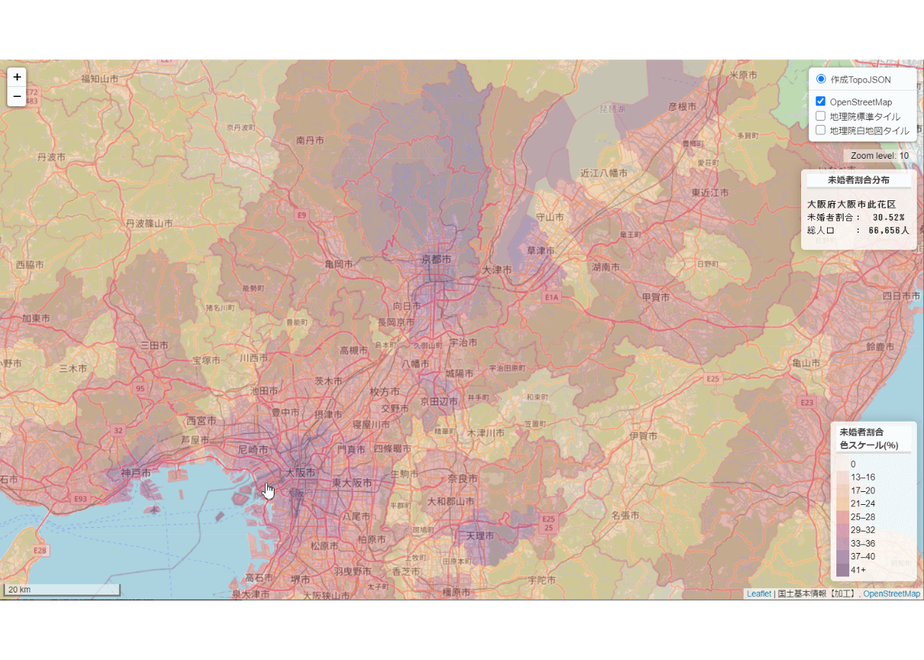Click the 三田市 label on the map

(x=154, y=345)
